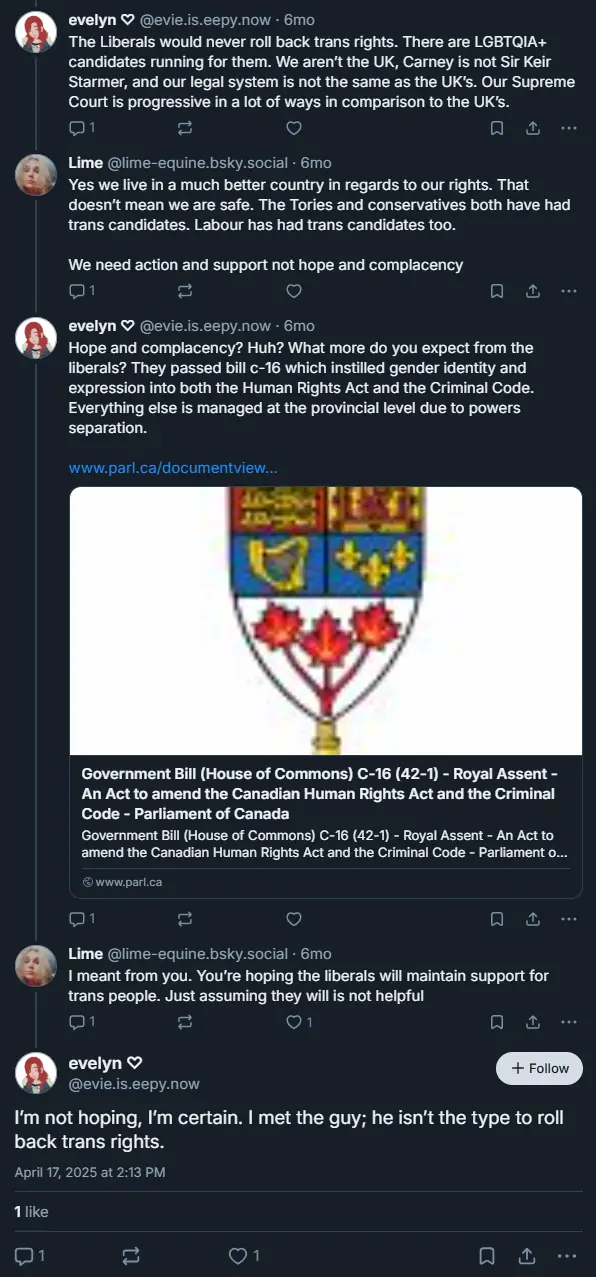Like the main post "I'm not hoping, I'm certain"
Screen dimensions: 596x1277
pos(244,1255)
